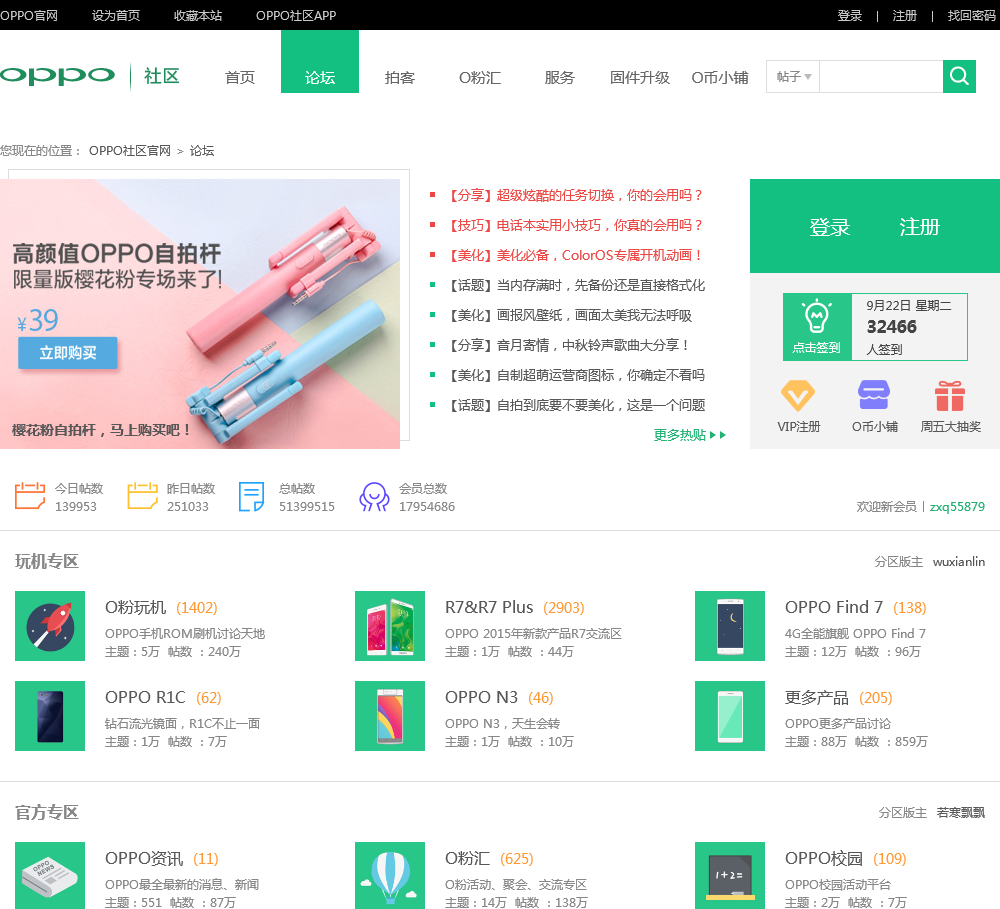
Task: Click 登录 in the top black bar
Action: tap(849, 15)
